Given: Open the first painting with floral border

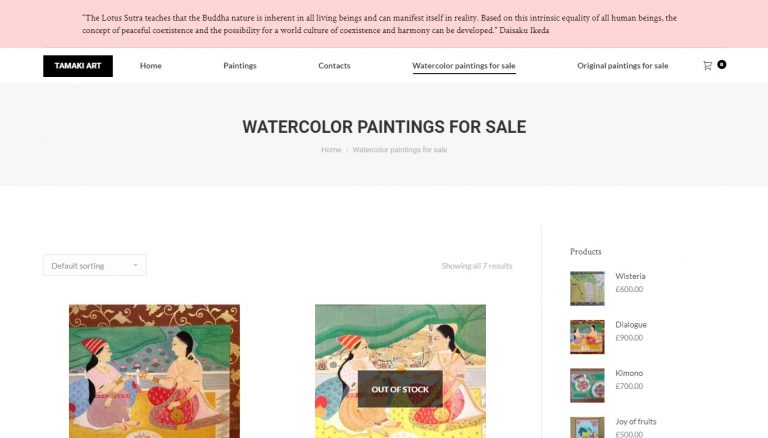Looking at the screenshot, I should (x=154, y=371).
